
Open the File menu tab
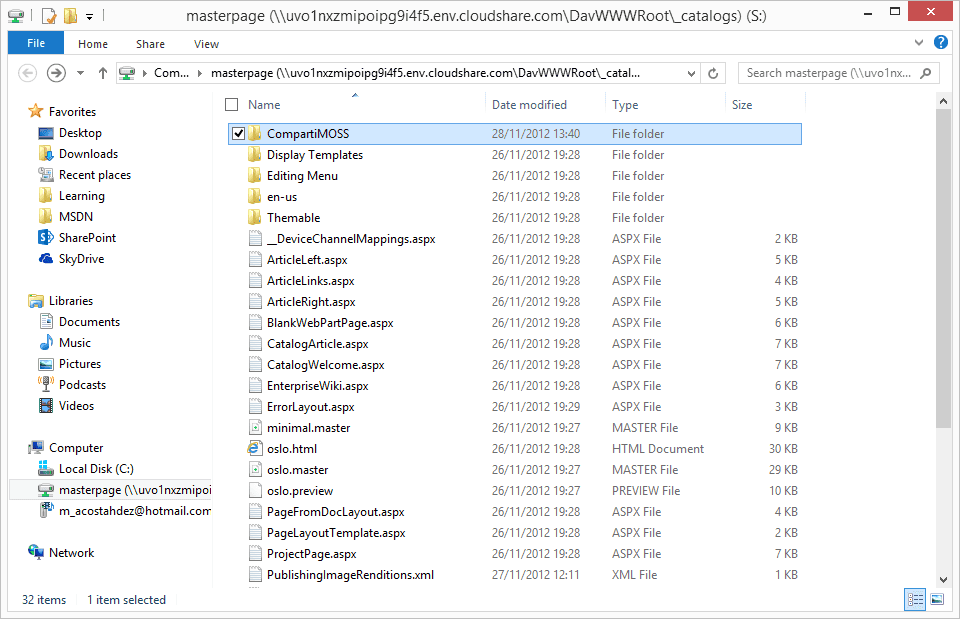(36, 43)
